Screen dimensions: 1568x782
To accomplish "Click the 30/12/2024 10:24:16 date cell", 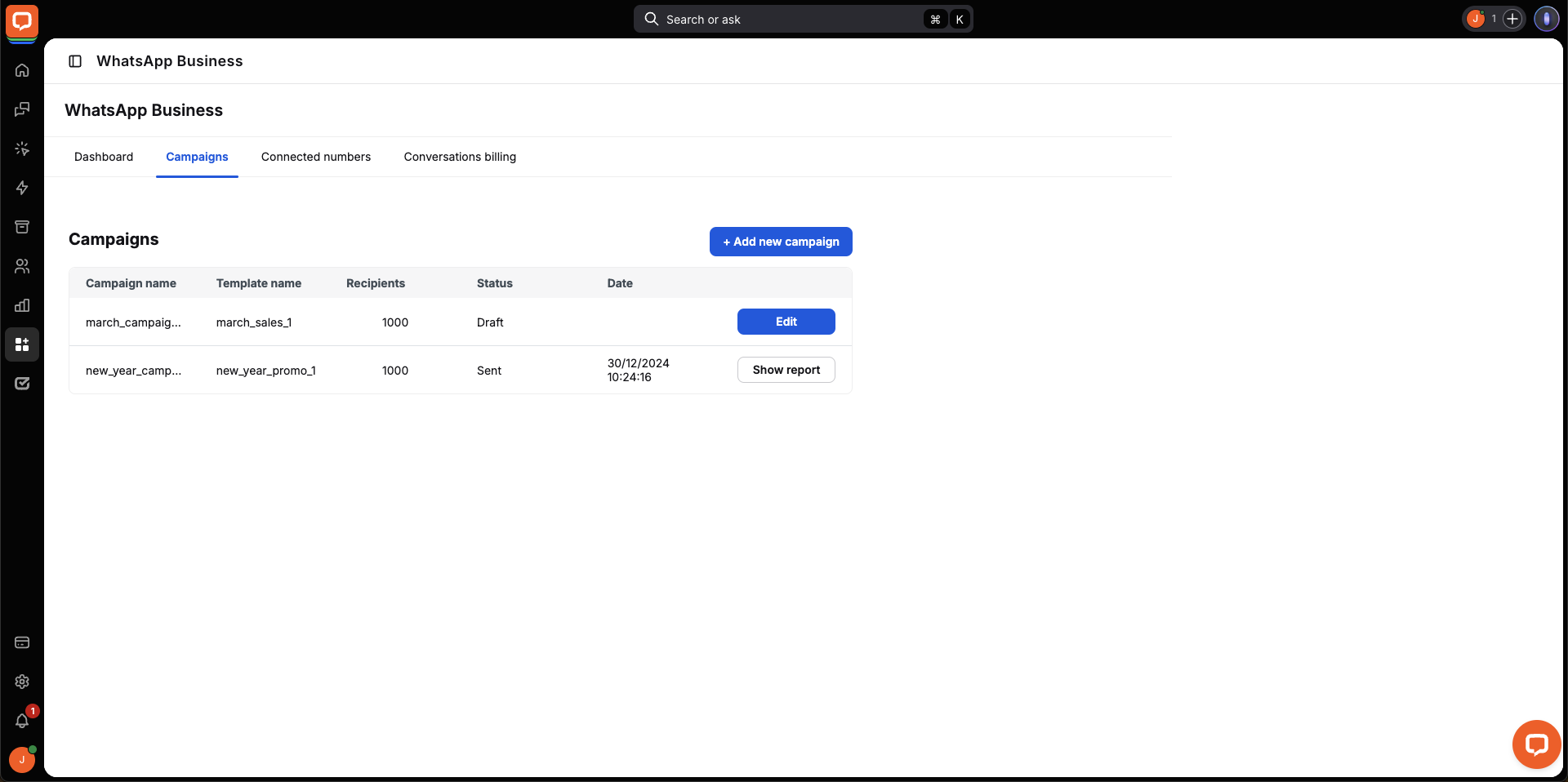I will click(x=639, y=370).
